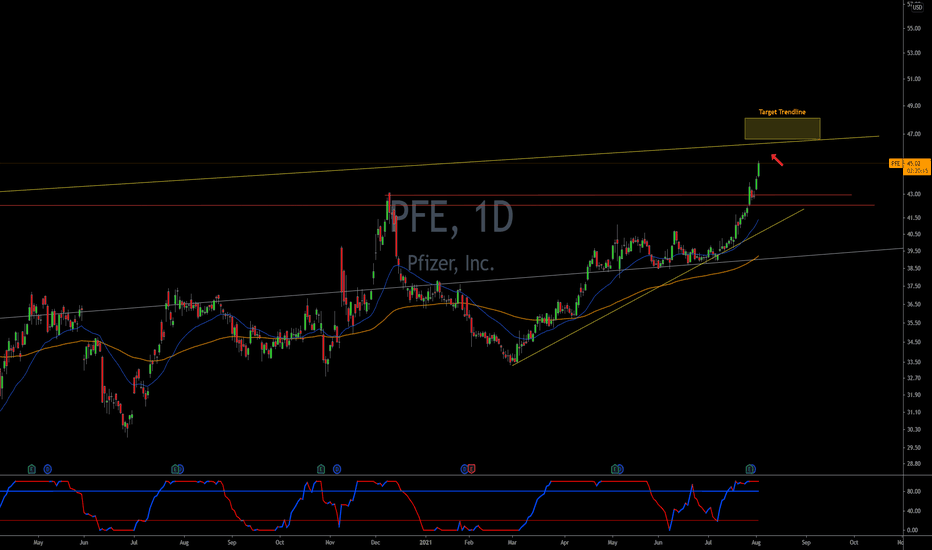Click the Dec label on time axis
932x550 pixels.
pyautogui.click(x=376, y=542)
